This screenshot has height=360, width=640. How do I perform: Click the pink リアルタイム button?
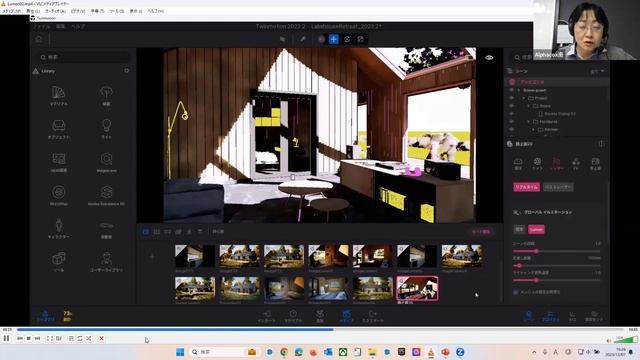point(527,187)
